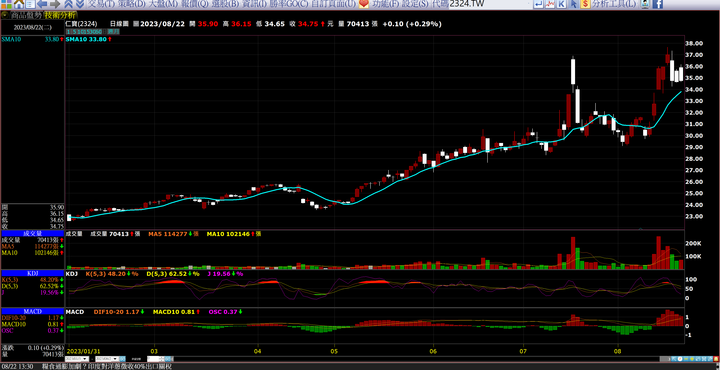Click the blue back arrow

pos(42,4)
